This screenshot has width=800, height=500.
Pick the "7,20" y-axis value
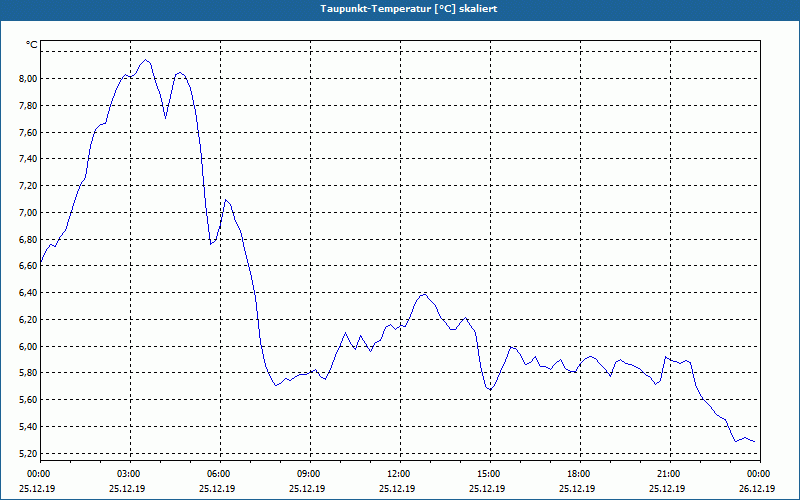click(29, 186)
